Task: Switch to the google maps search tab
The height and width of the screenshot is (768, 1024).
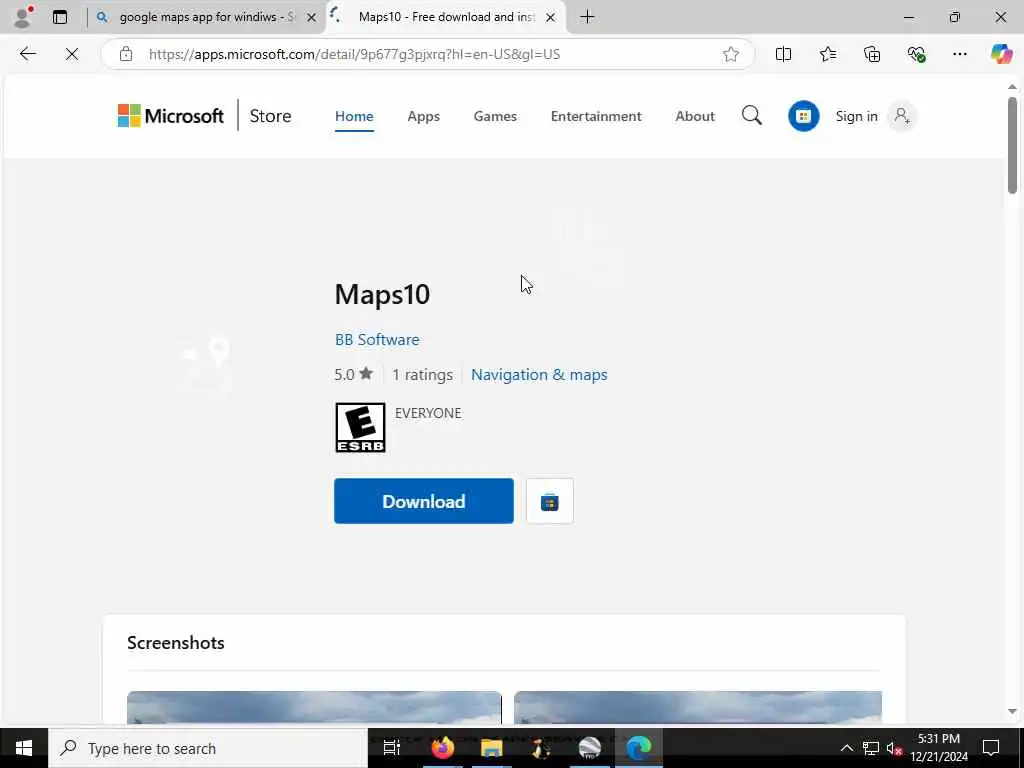Action: tap(206, 17)
